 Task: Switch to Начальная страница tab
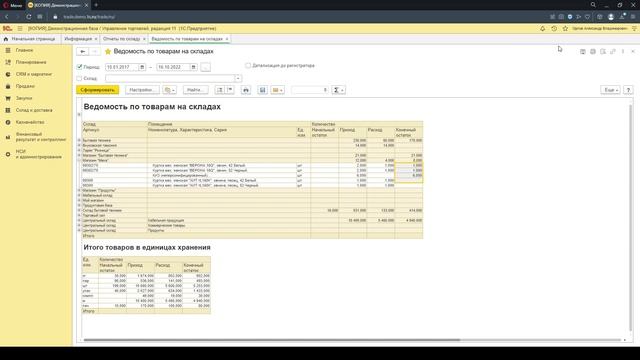(x=29, y=39)
